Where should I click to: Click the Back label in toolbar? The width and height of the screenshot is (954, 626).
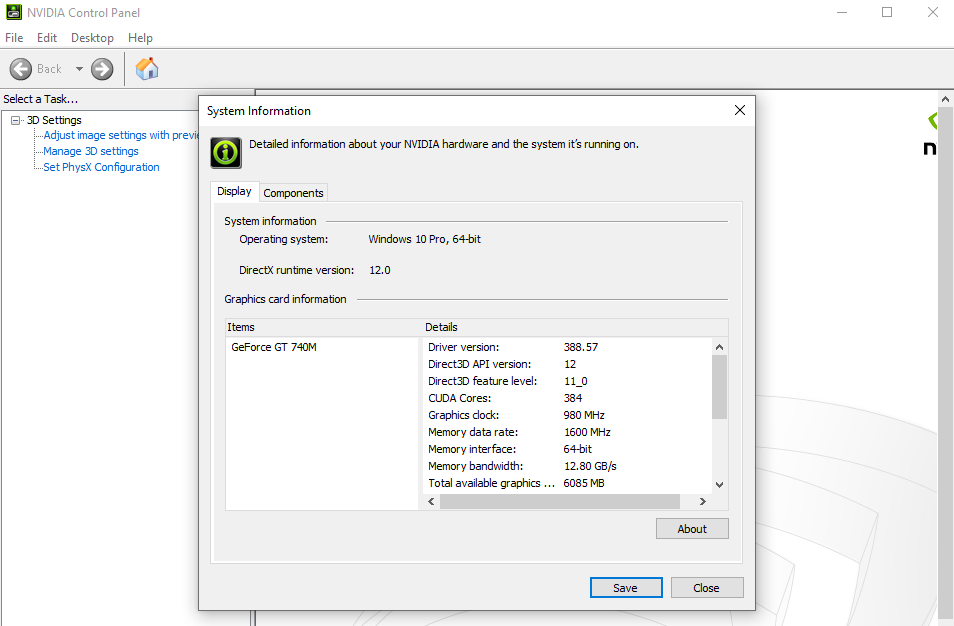click(49, 69)
